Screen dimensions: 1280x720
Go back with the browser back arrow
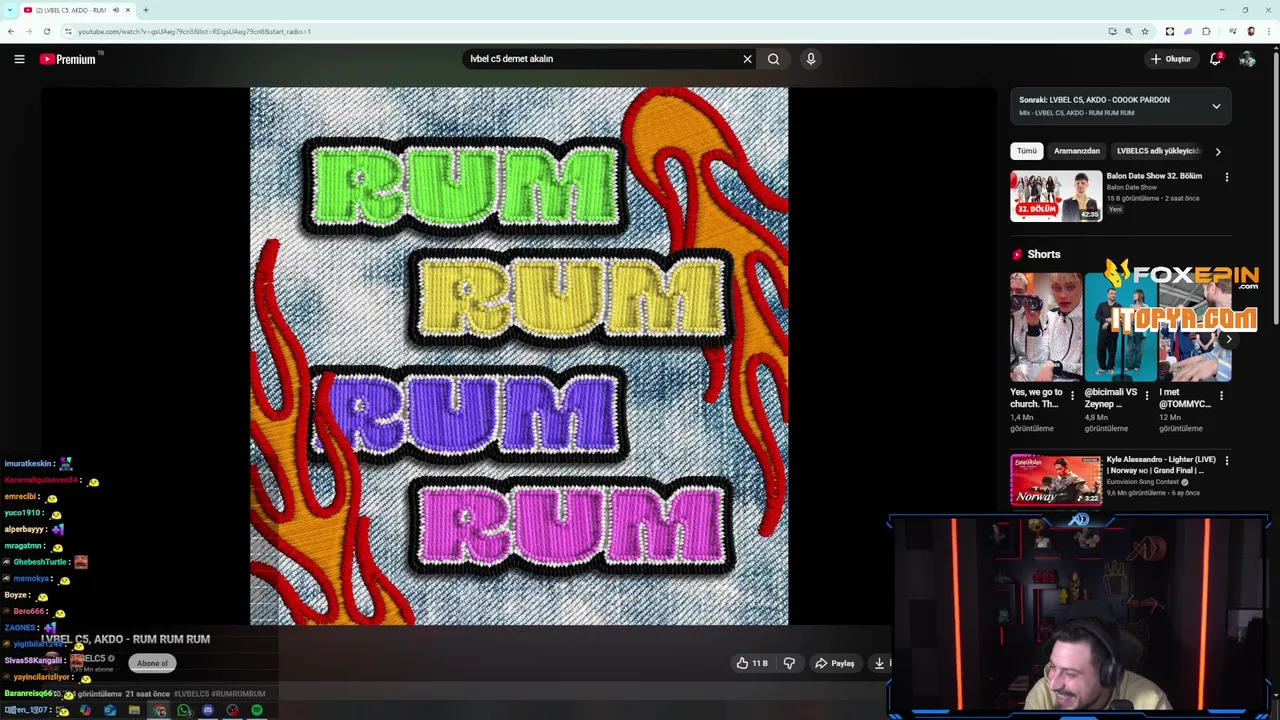tap(11, 31)
